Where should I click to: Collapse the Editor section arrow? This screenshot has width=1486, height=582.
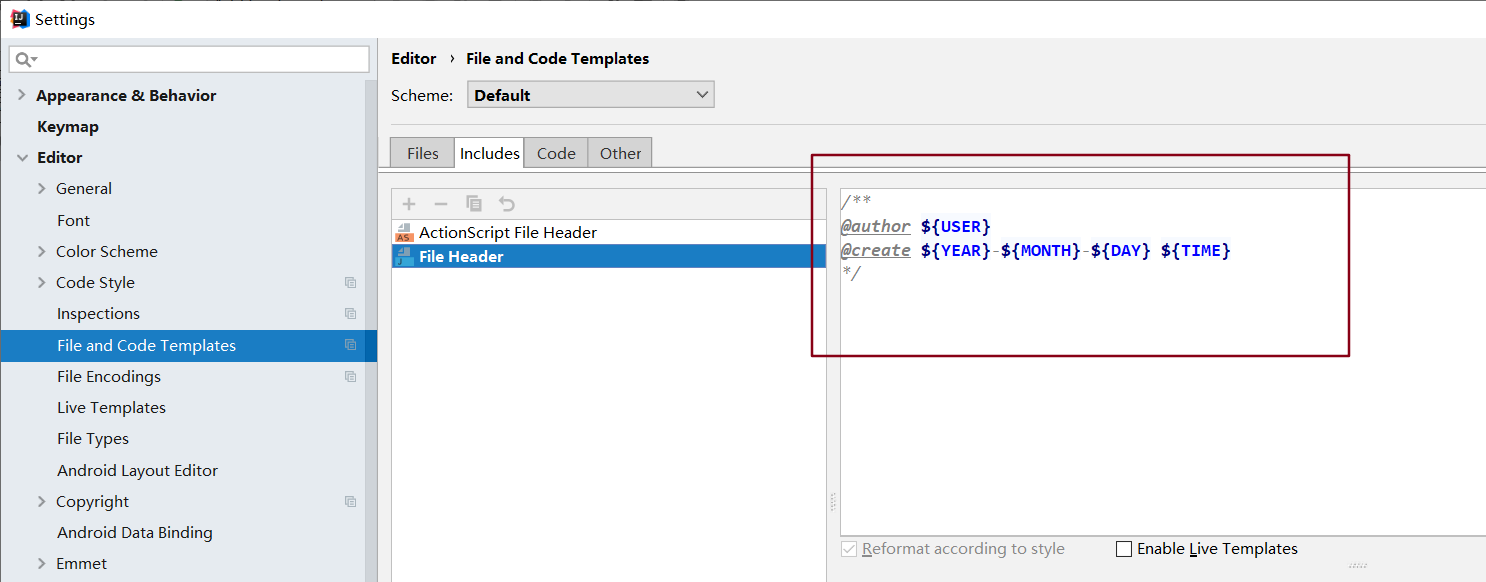click(x=22, y=158)
